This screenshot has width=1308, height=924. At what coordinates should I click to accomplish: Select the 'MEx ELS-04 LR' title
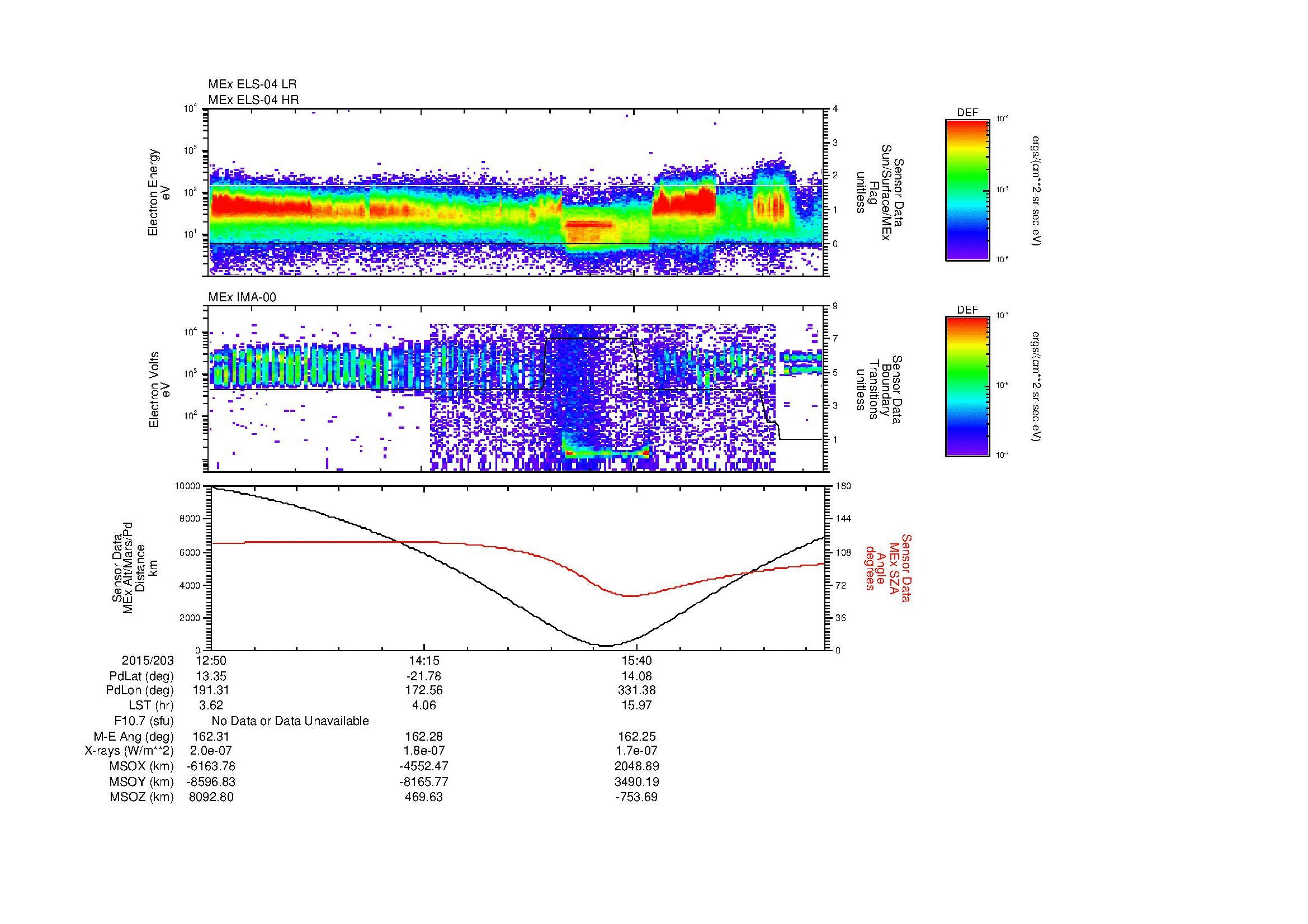coord(252,84)
